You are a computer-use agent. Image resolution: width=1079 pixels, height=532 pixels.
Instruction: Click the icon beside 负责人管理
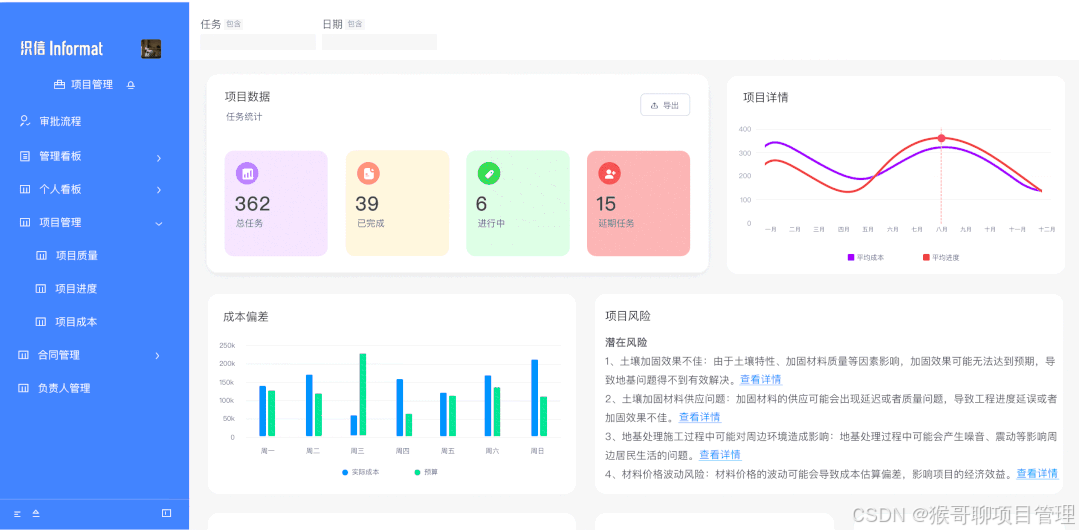tap(23, 388)
